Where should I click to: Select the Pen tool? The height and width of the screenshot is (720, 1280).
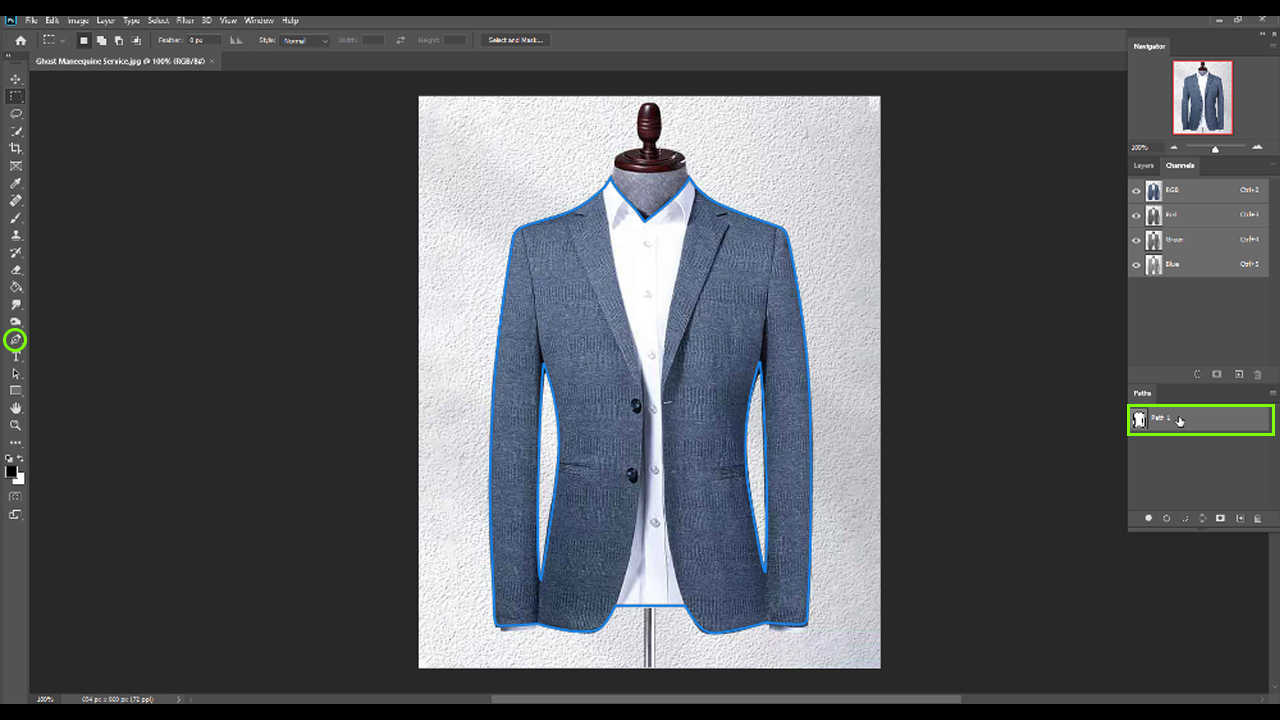point(15,340)
